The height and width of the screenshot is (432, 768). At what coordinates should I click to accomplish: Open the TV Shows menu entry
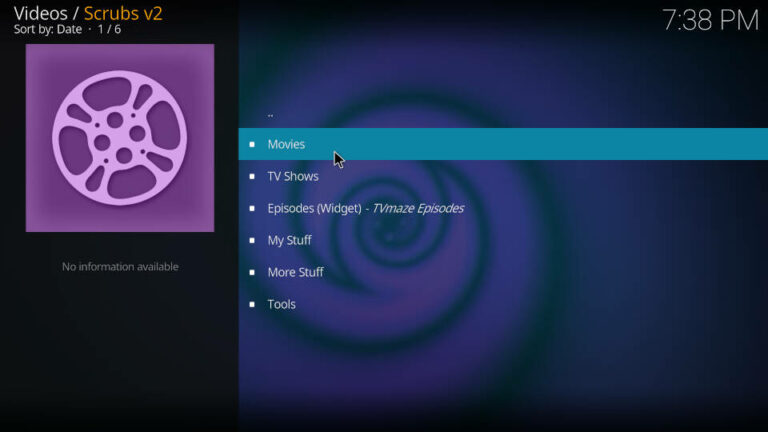point(503,176)
